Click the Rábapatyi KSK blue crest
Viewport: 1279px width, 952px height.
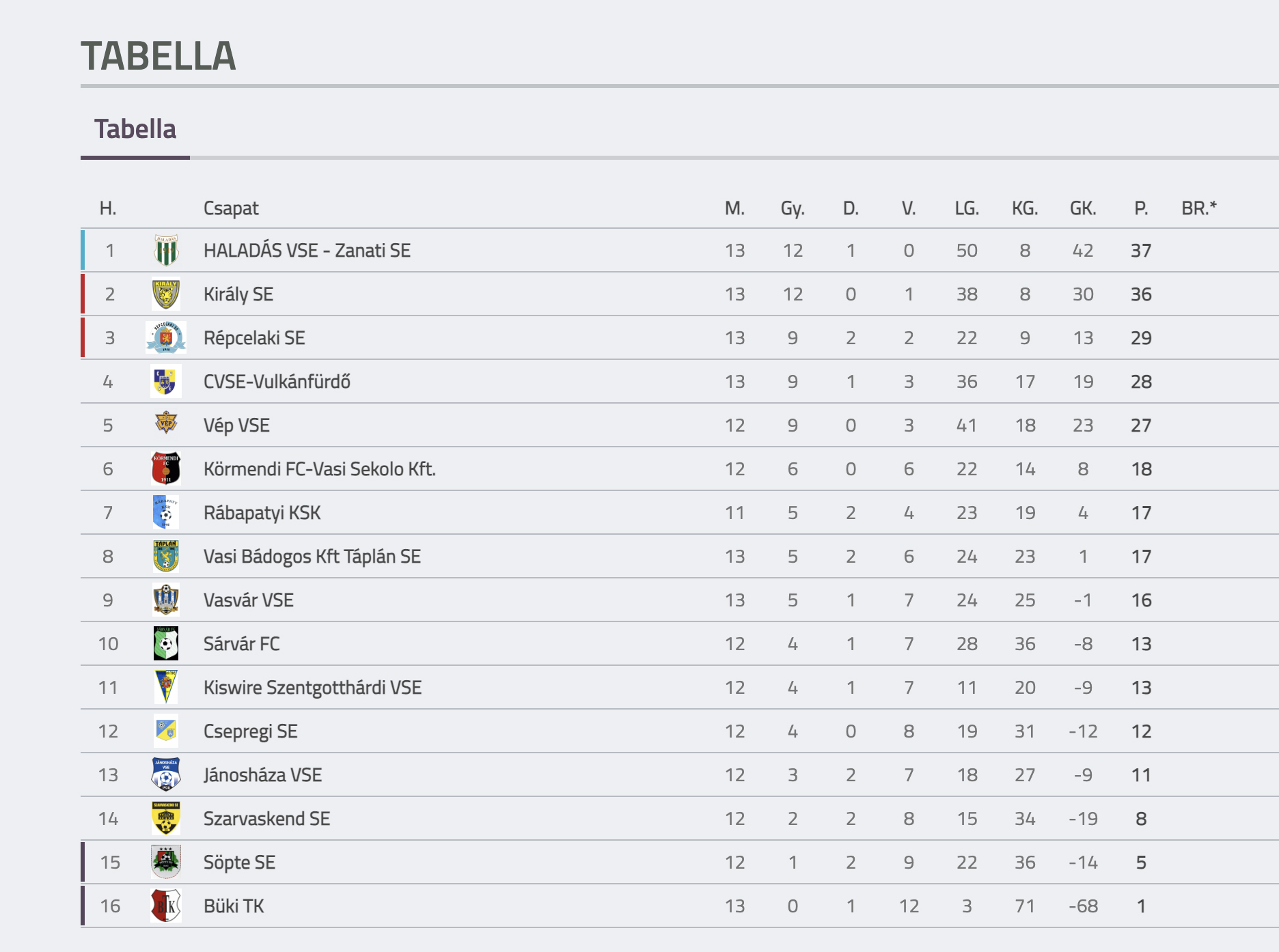[166, 512]
